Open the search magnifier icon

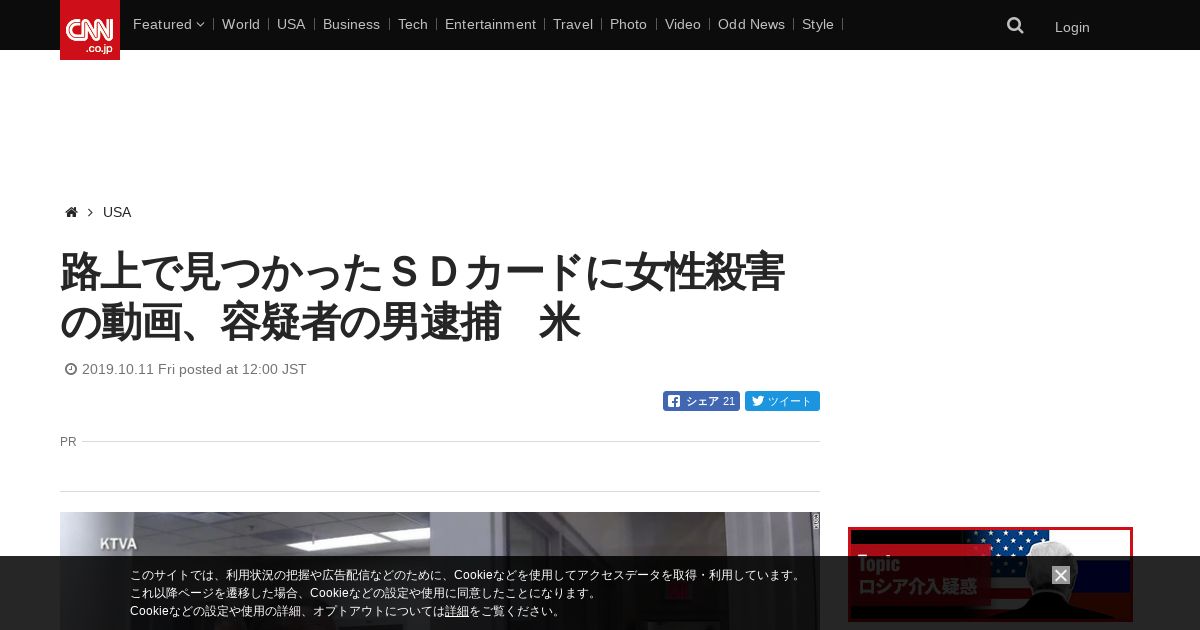pyautogui.click(x=1015, y=26)
